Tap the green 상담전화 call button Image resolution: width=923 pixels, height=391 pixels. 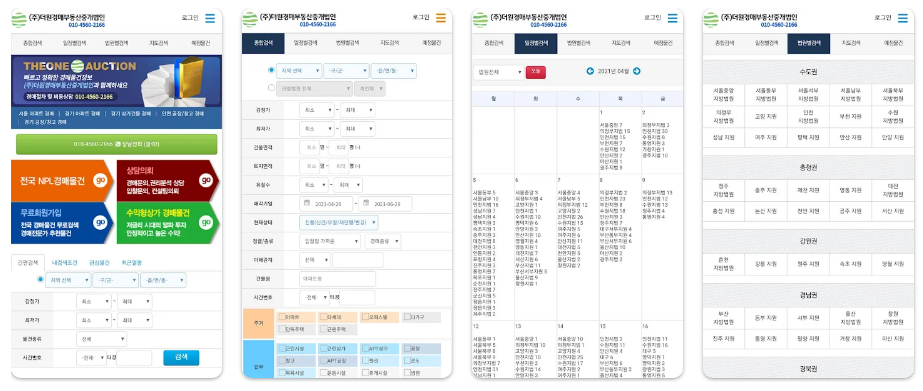tap(117, 144)
